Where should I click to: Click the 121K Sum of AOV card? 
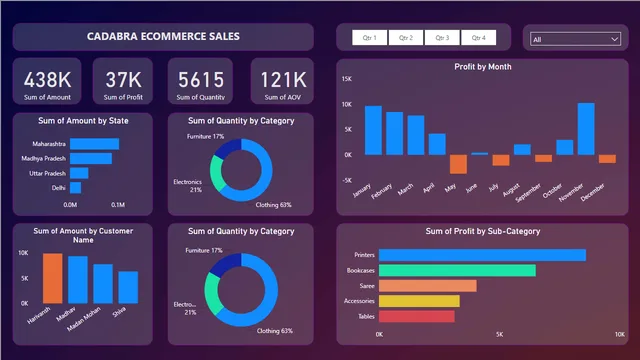(x=282, y=81)
